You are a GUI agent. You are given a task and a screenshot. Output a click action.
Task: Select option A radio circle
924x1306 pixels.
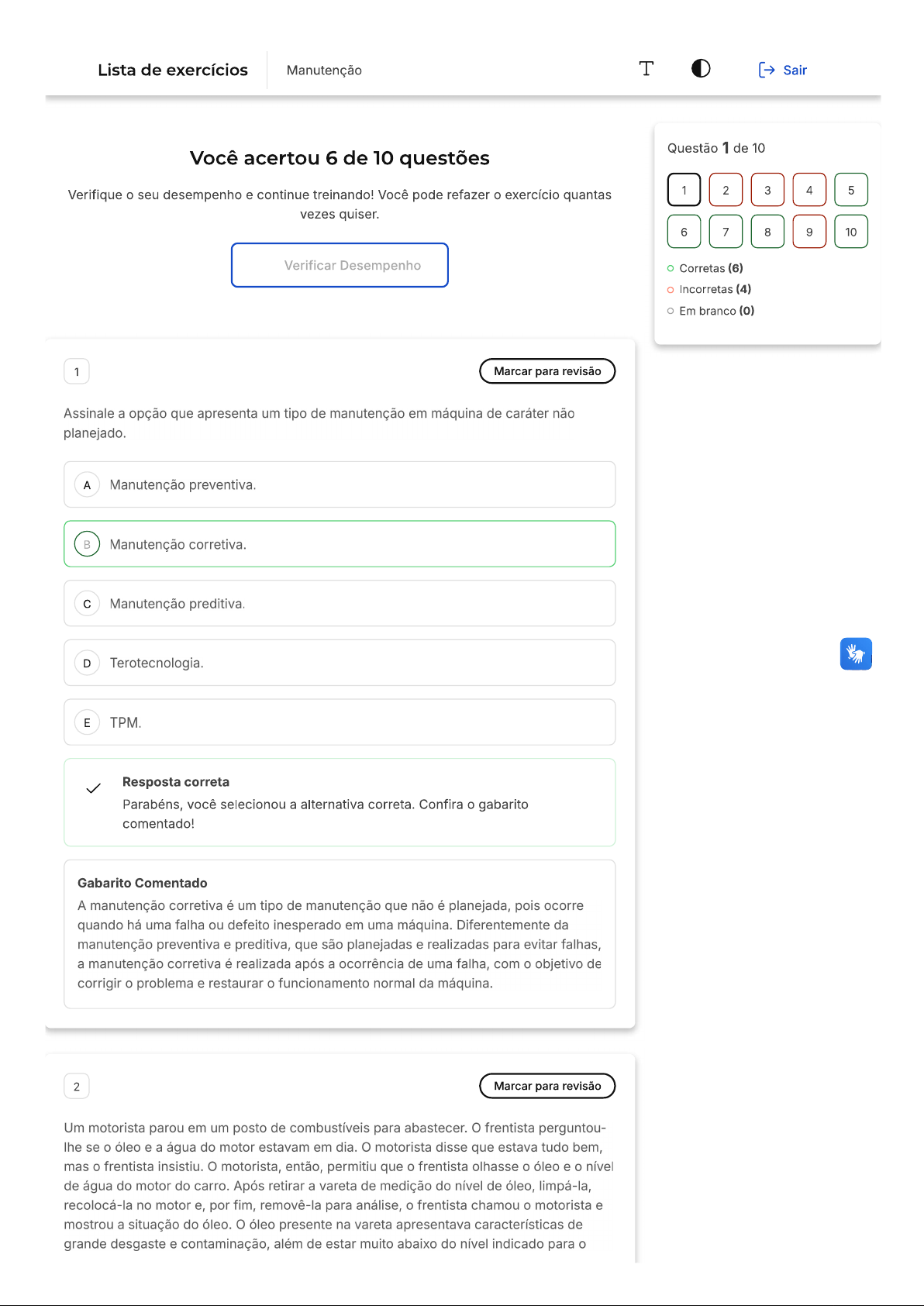tap(87, 485)
